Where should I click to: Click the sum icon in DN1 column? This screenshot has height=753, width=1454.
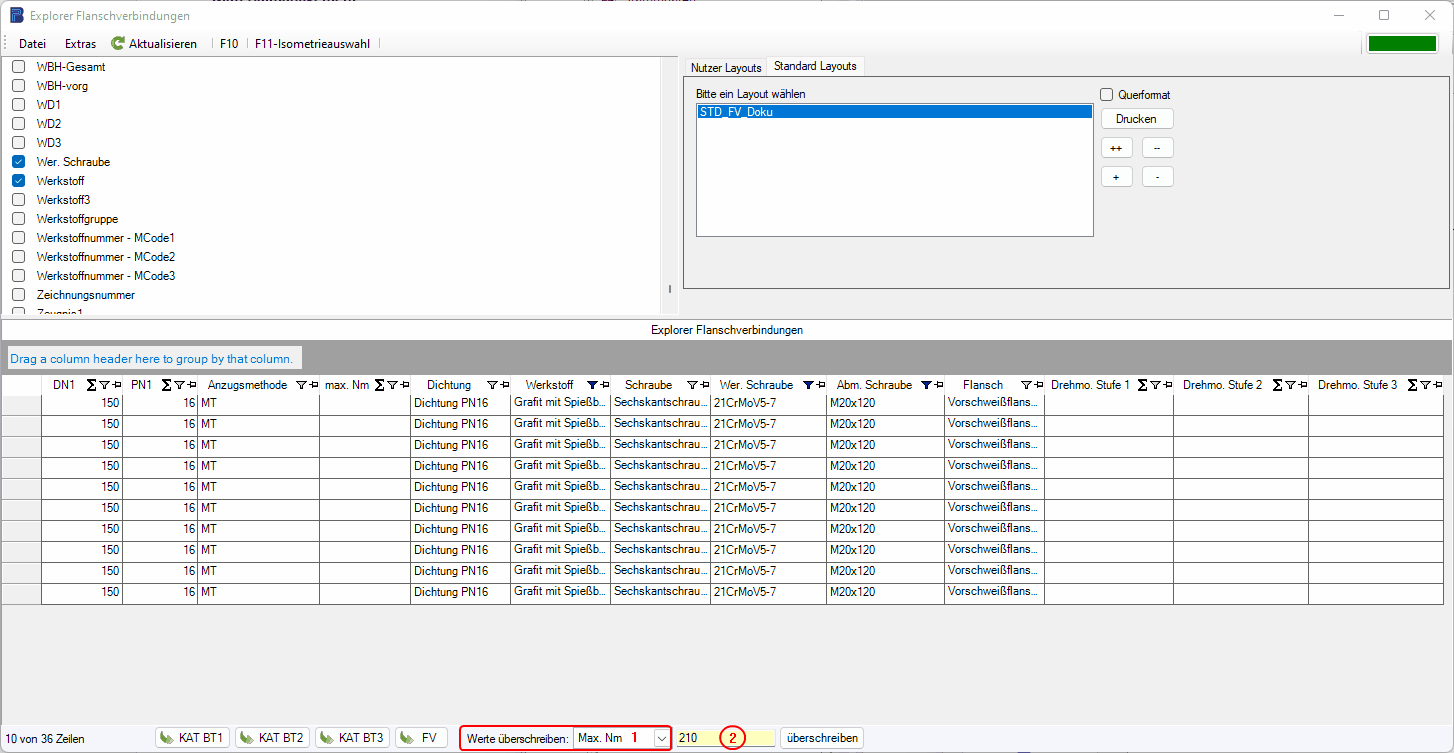92,385
